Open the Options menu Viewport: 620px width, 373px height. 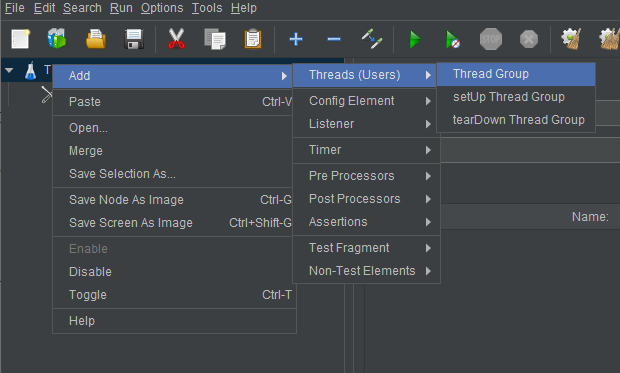pos(162,8)
